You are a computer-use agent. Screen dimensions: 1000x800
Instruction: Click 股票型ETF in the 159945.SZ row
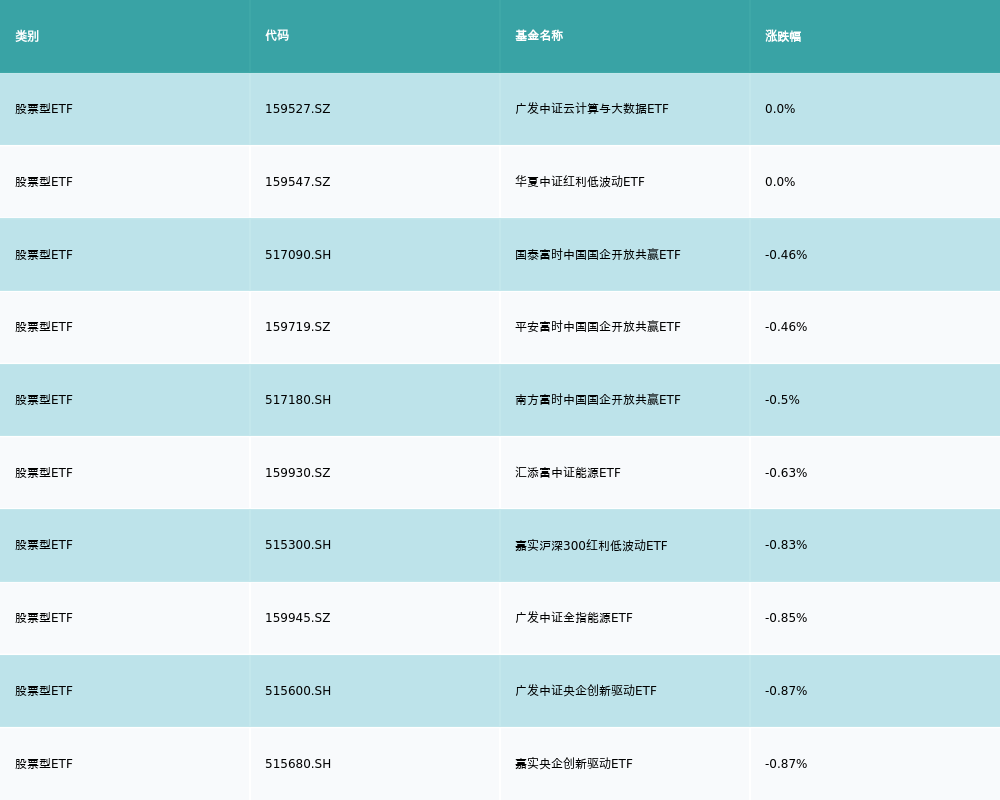coord(44,618)
